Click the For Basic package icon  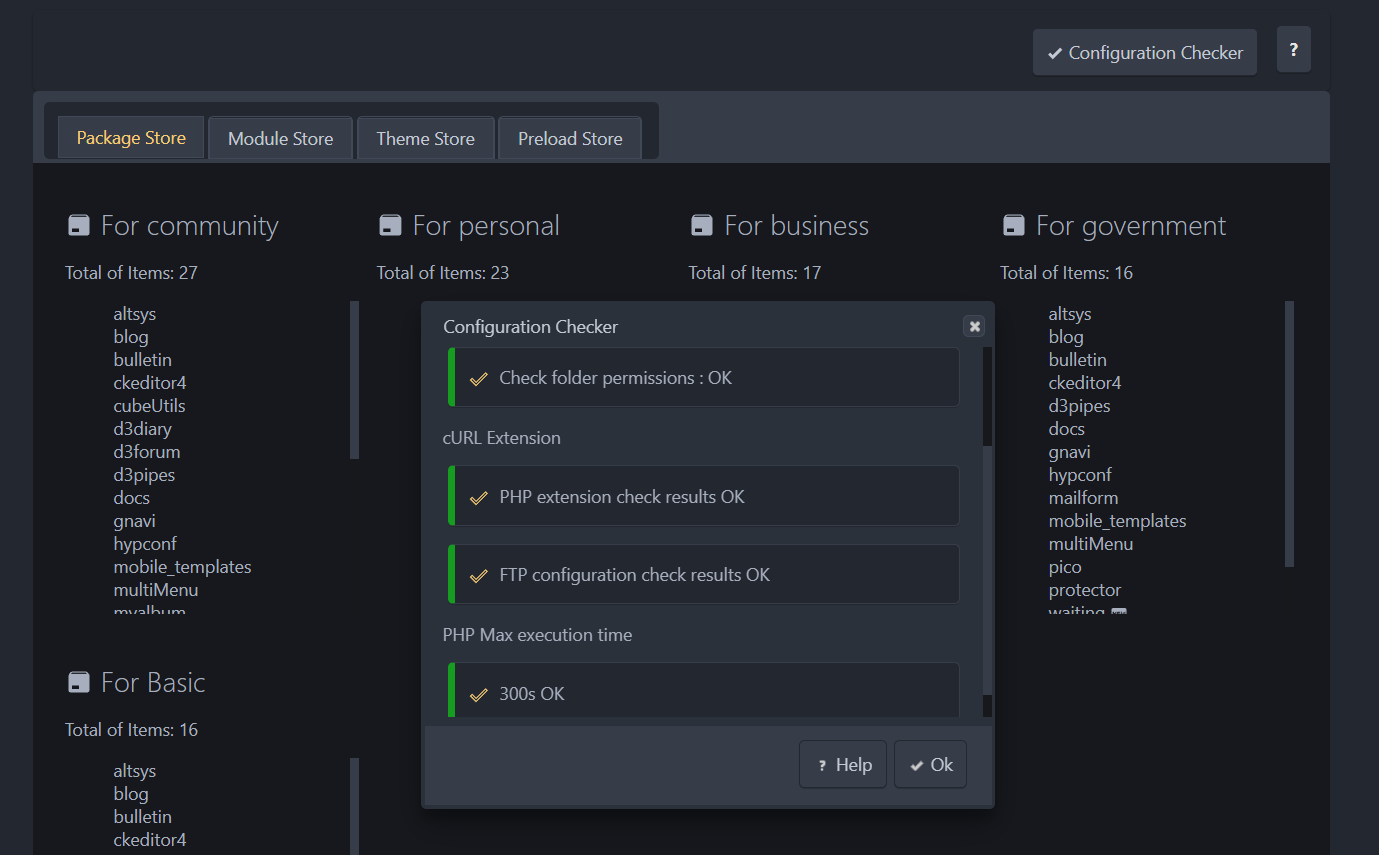pyautogui.click(x=78, y=683)
